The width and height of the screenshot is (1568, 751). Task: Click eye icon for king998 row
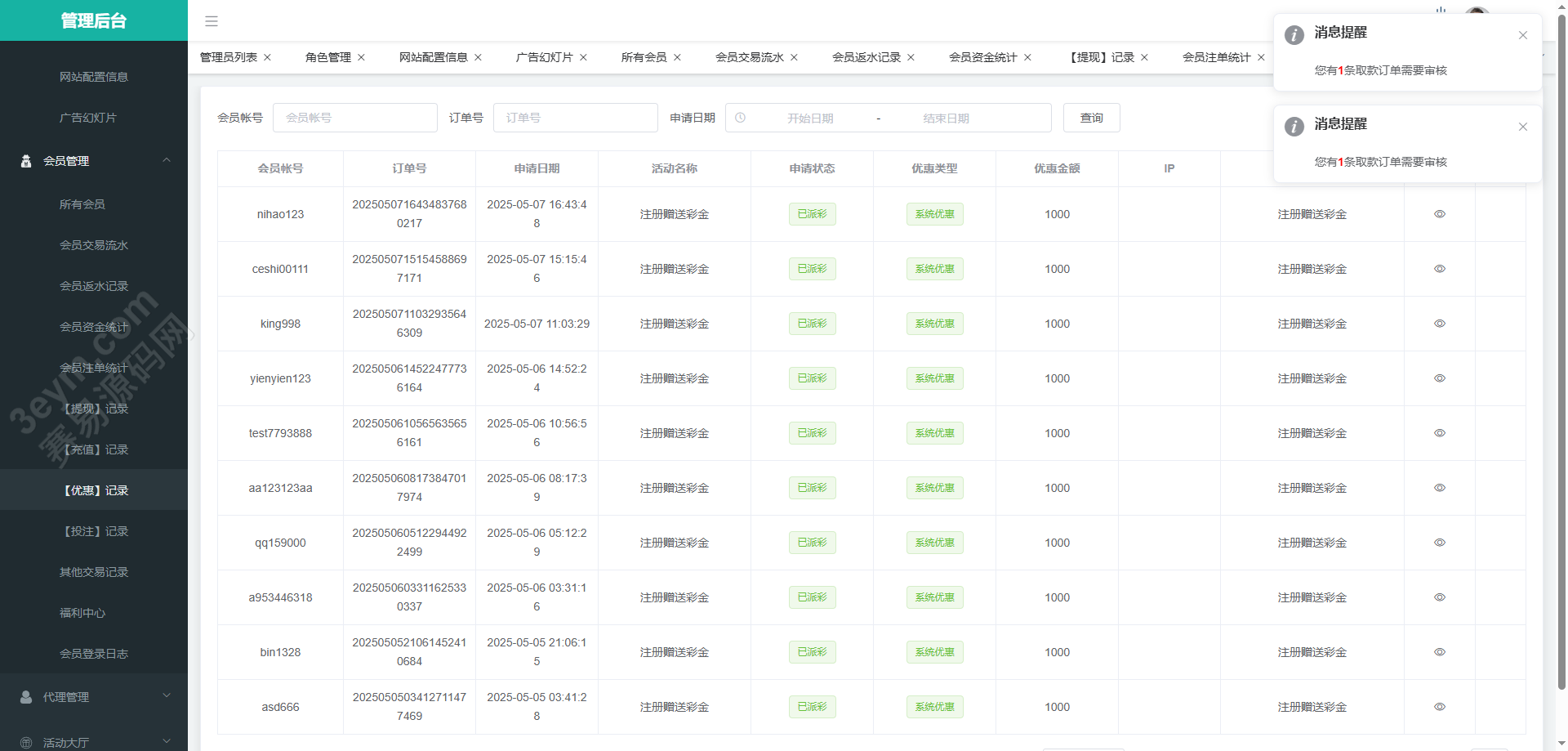coord(1439,324)
